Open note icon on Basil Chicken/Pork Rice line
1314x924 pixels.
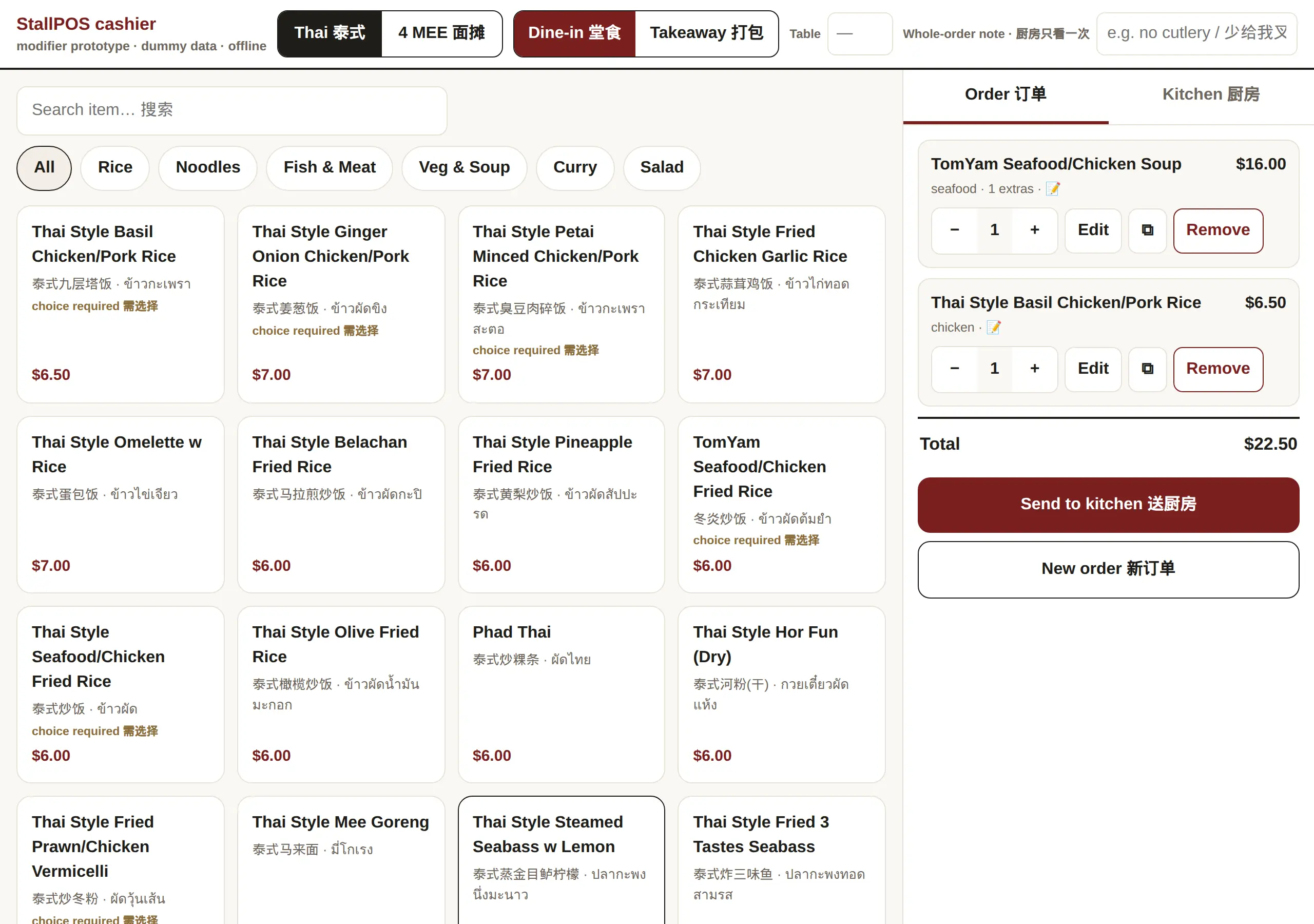pos(994,328)
